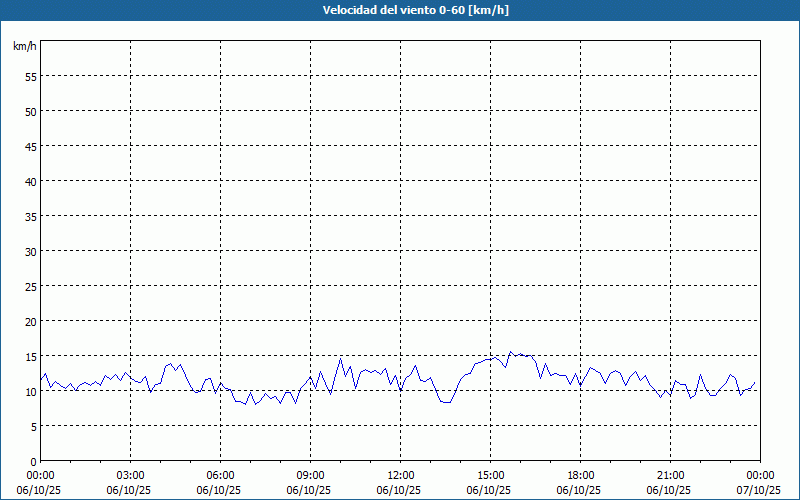Click the 21:00 time label
The image size is (800, 500).
(x=670, y=475)
